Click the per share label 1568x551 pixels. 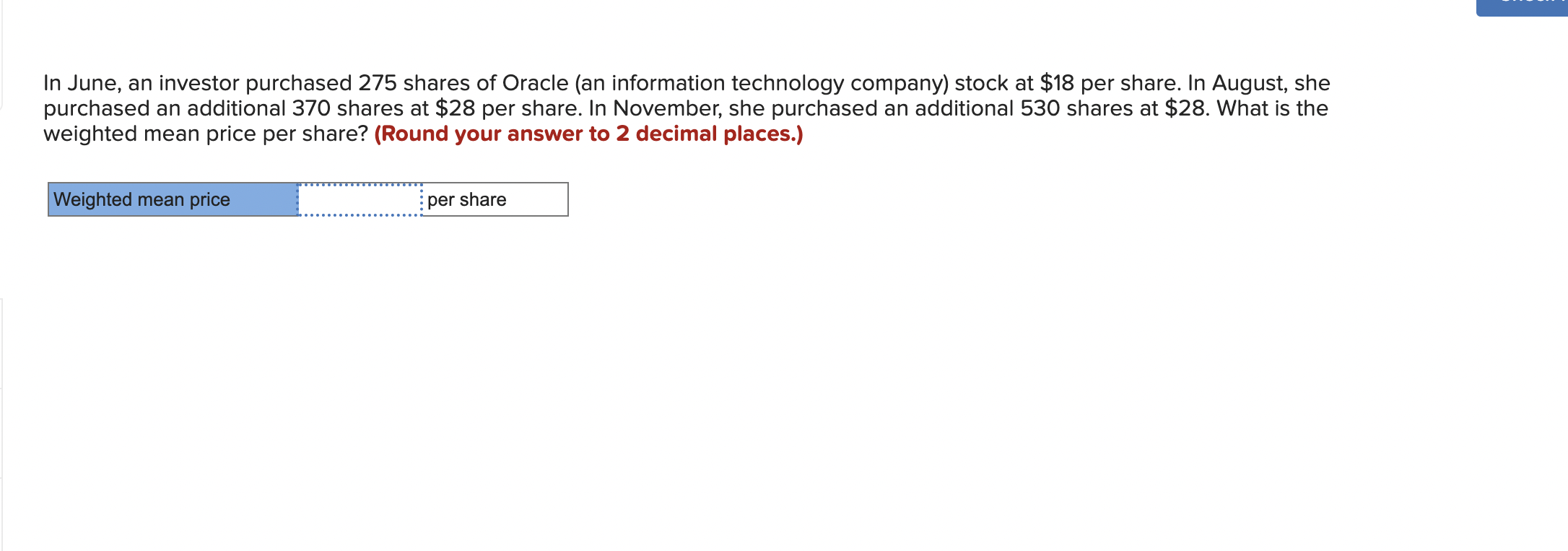click(x=466, y=199)
